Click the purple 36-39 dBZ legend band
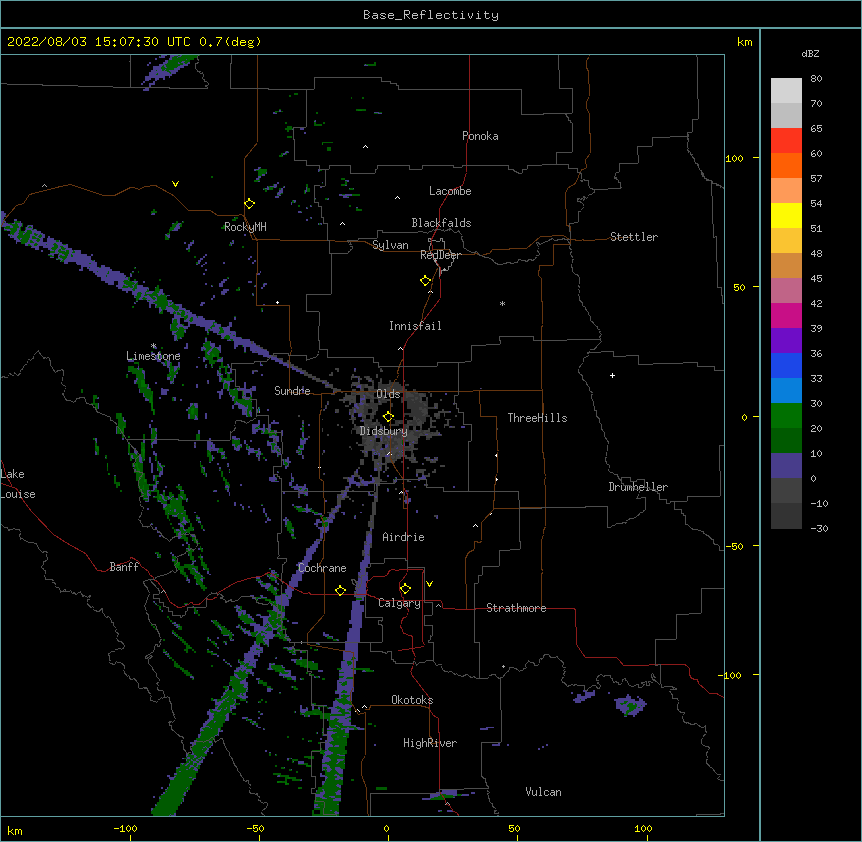The width and height of the screenshot is (862, 842). [786, 341]
